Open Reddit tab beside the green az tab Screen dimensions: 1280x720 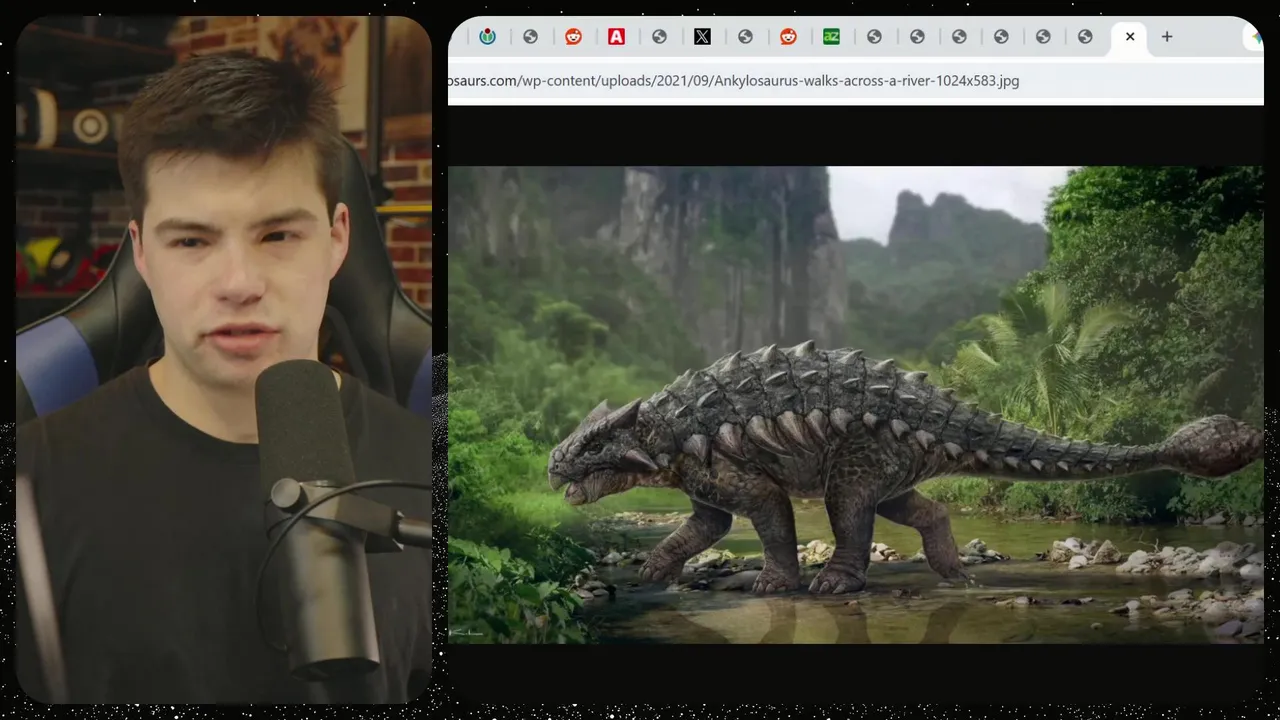pos(788,37)
